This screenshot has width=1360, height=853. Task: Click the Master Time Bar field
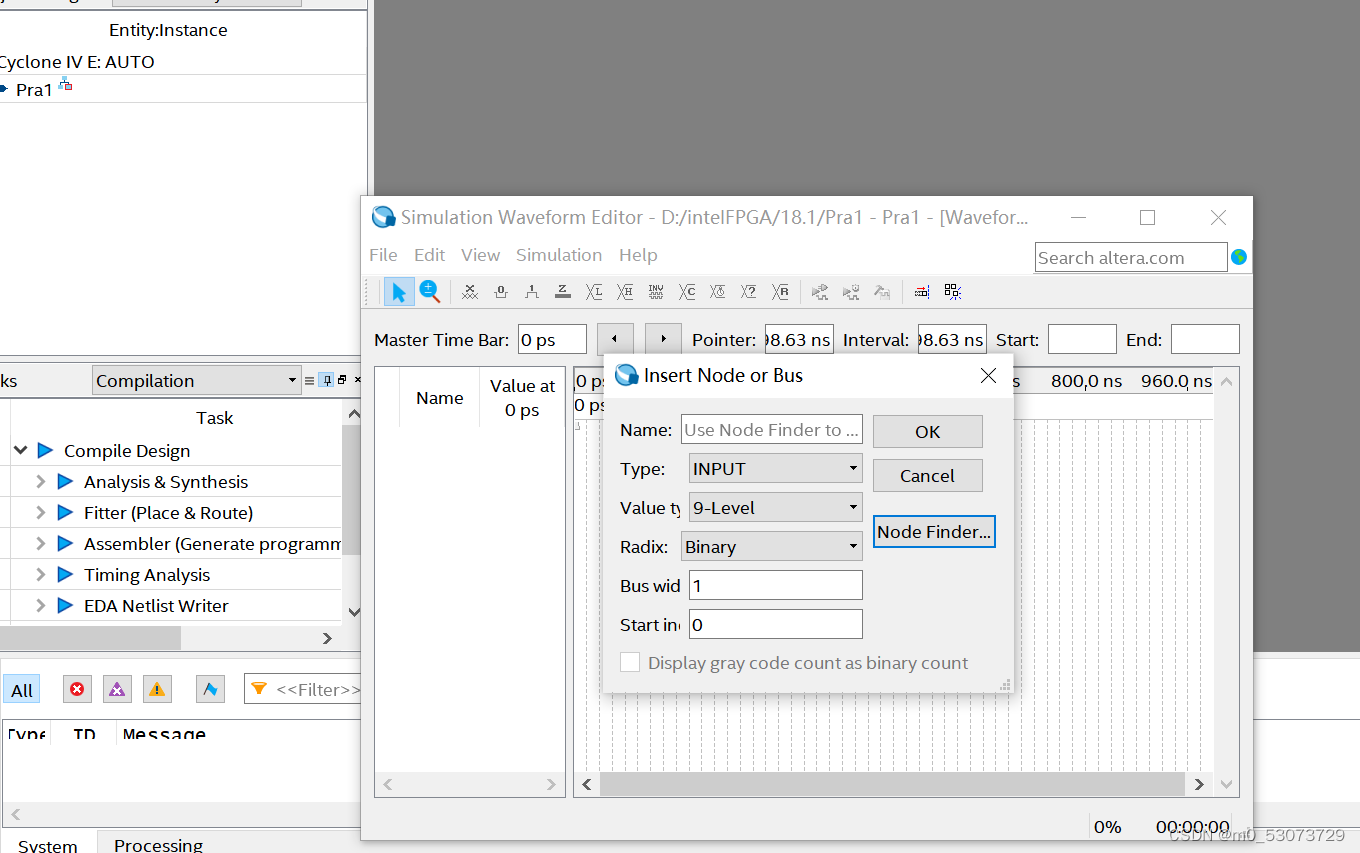[x=552, y=339]
